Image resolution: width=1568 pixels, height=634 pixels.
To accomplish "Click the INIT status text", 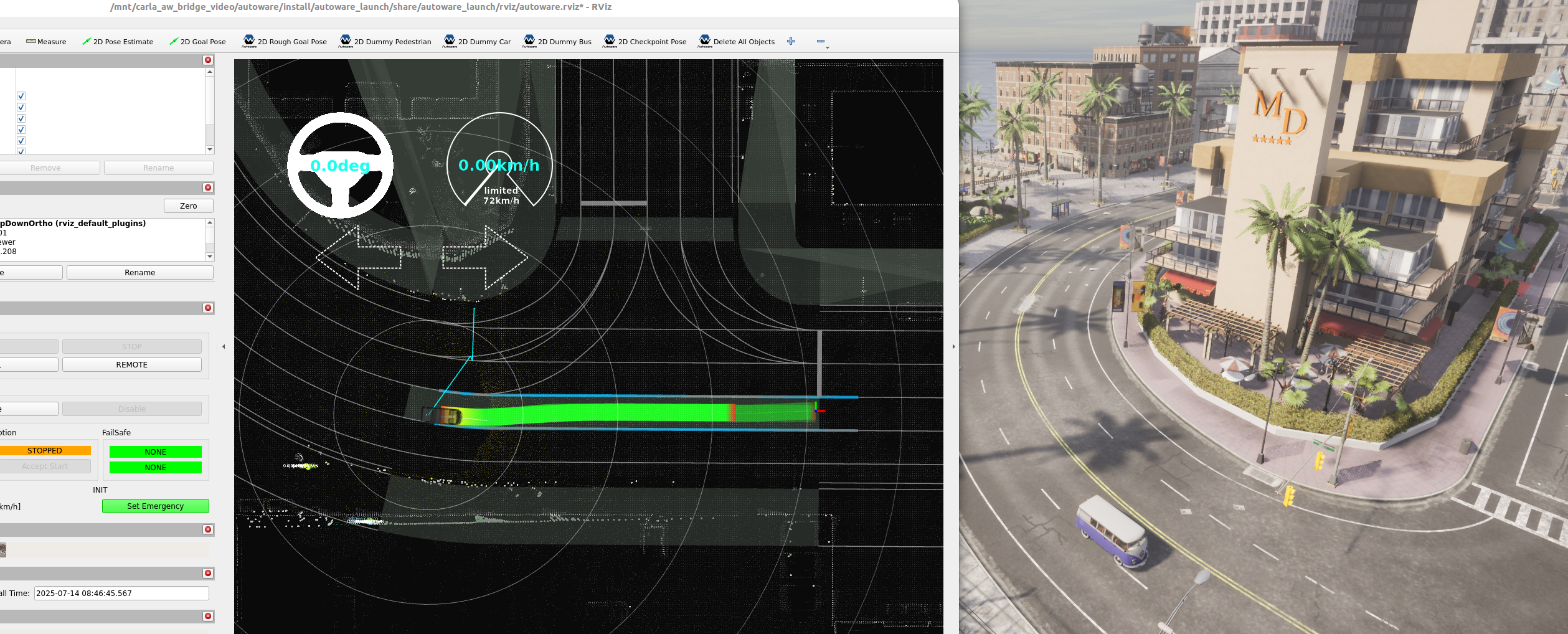I will 100,490.
